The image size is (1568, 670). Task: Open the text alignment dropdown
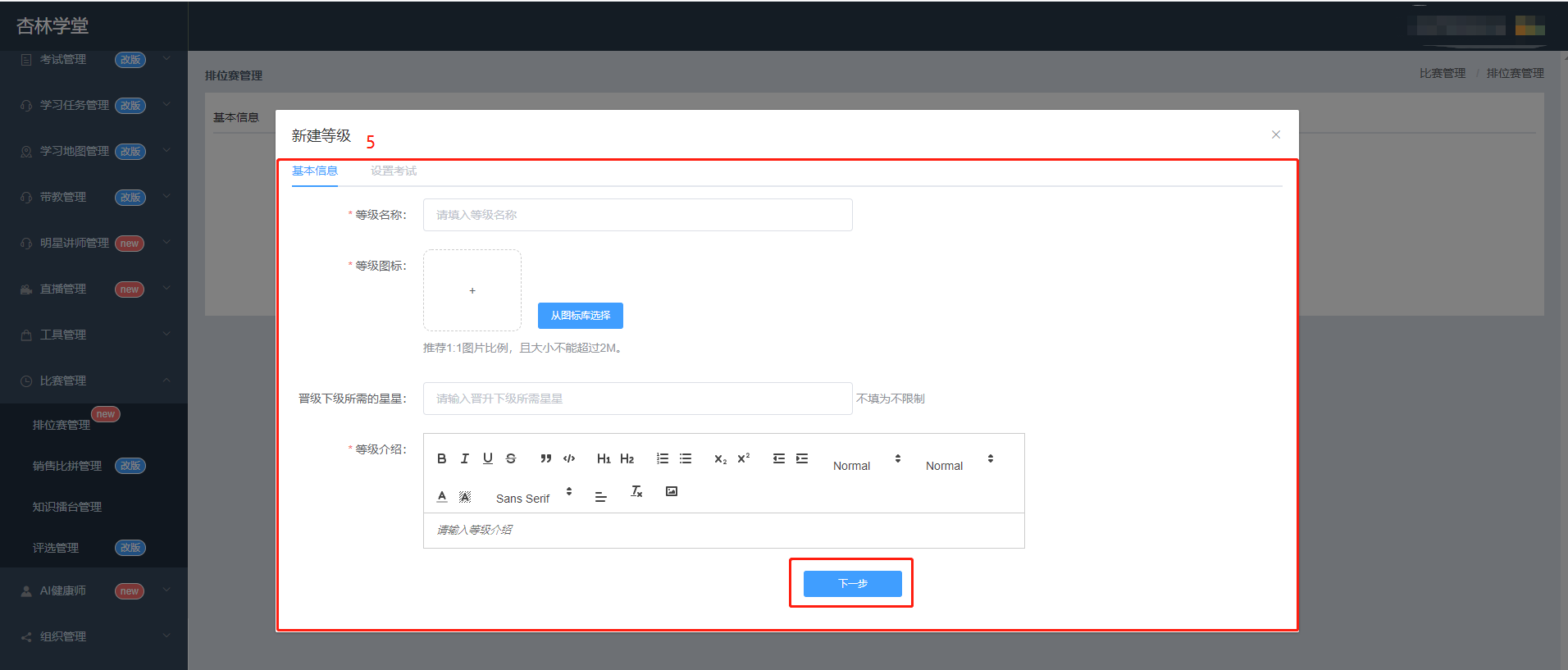[x=601, y=497]
